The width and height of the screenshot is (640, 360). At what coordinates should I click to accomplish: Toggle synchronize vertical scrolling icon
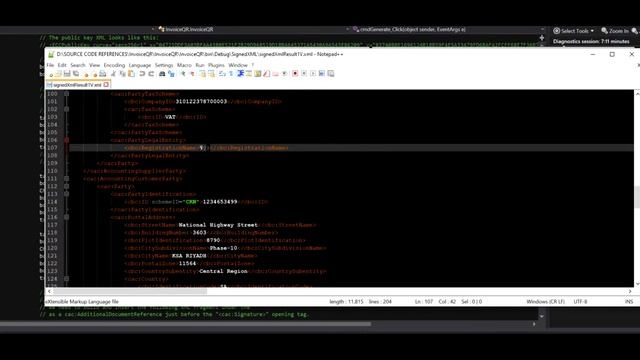tap(202, 74)
